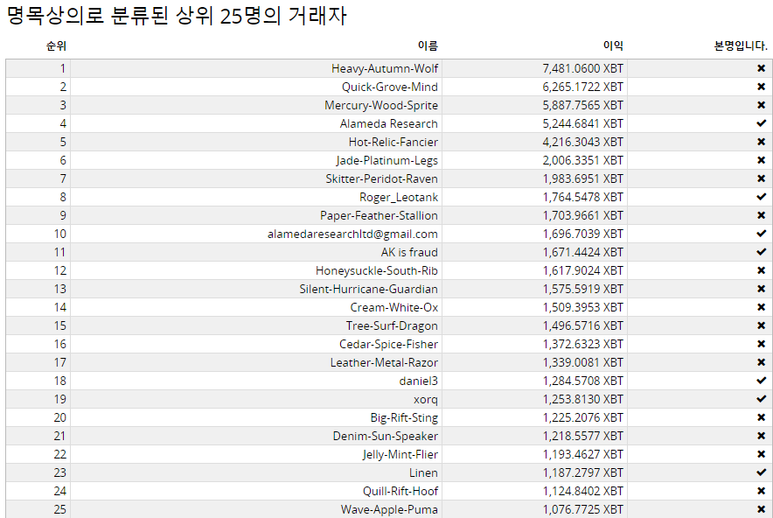Click the X icon in Silent-Hurricane-Guardian row
Viewport: 773px width, 518px height.
(761, 289)
